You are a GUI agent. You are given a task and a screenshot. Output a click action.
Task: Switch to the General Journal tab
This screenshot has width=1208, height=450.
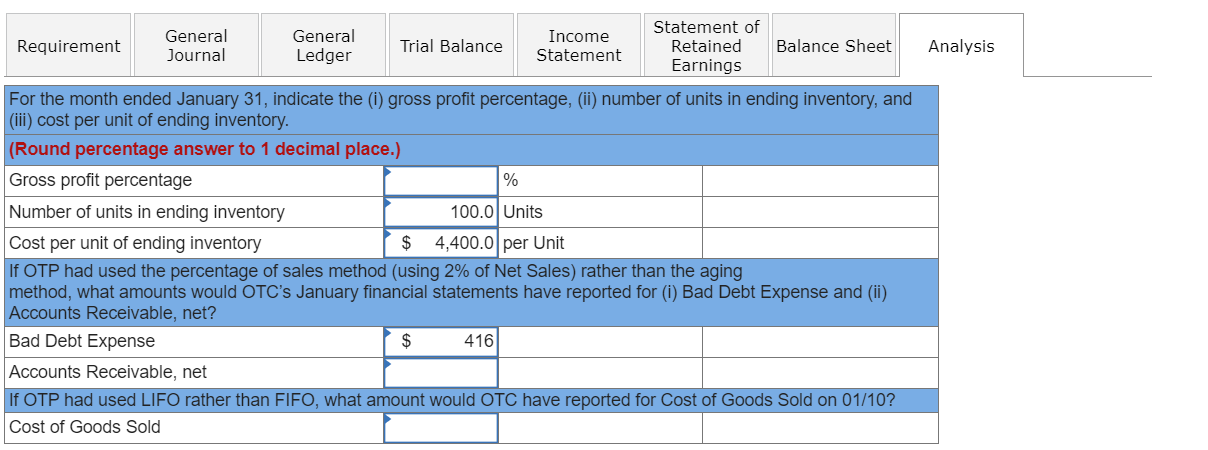196,46
